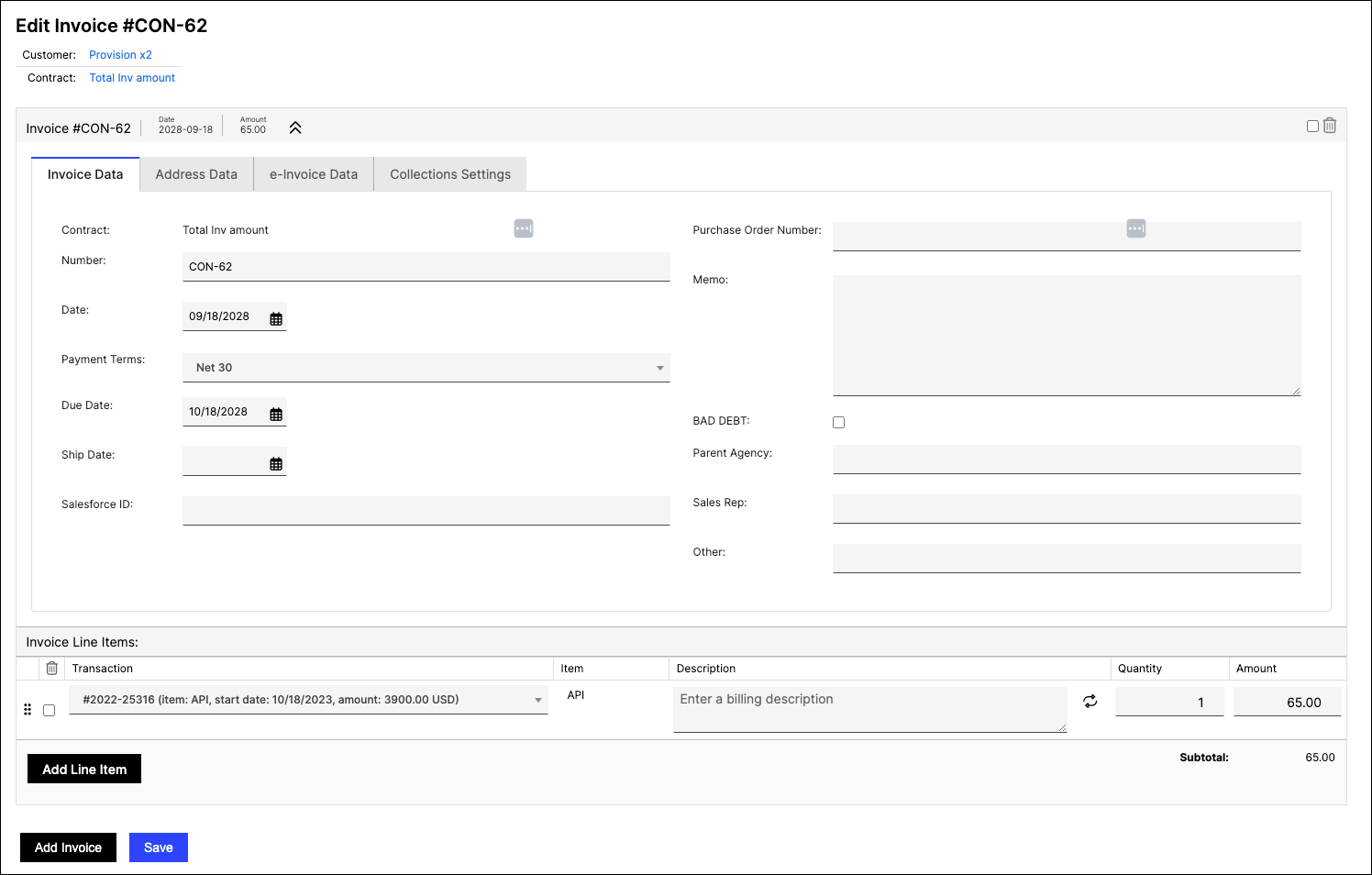The image size is (1372, 875).
Task: Delete invoice via header trash icon
Action: (1330, 126)
